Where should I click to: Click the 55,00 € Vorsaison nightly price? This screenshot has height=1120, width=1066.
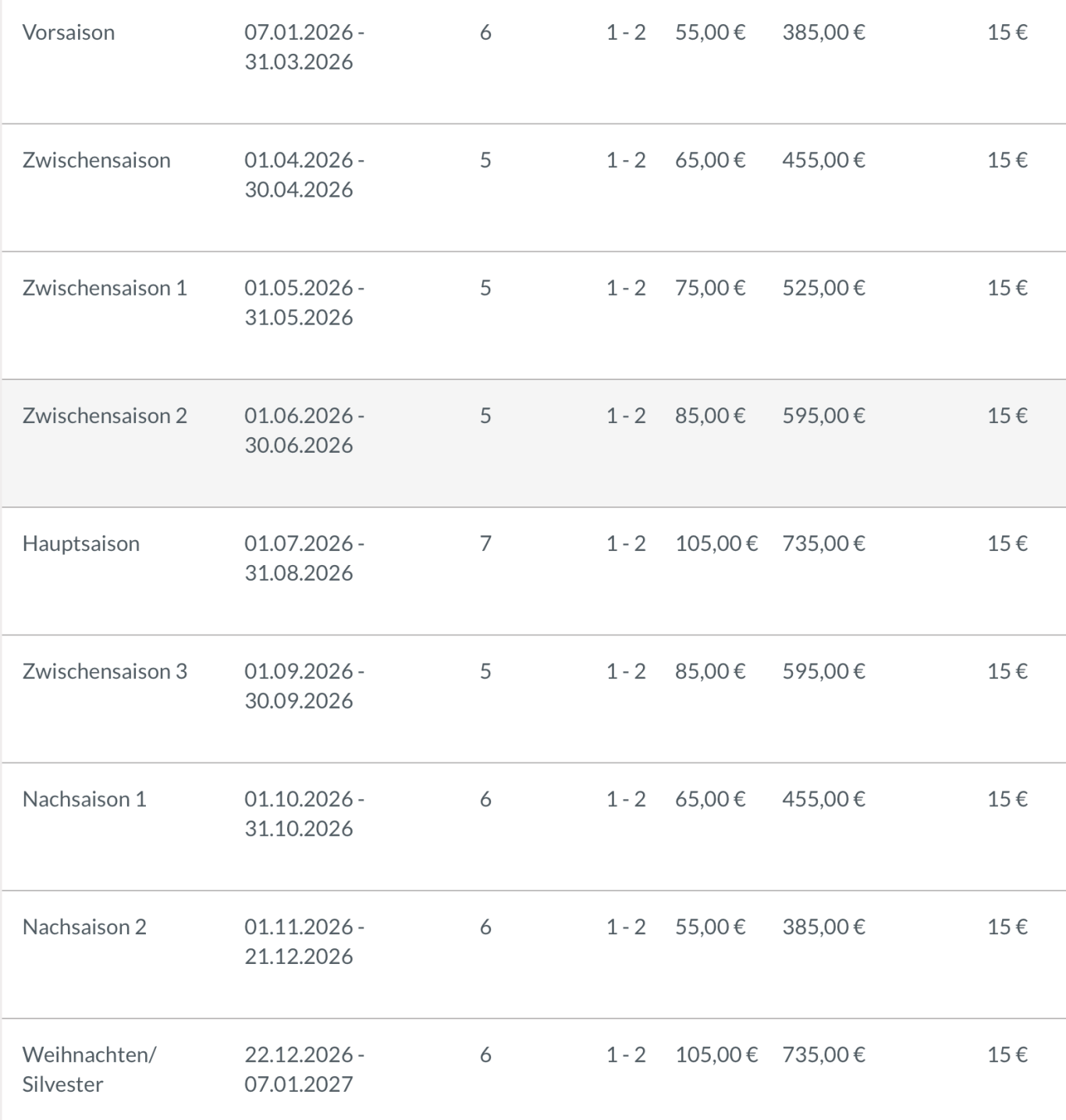pos(710,33)
